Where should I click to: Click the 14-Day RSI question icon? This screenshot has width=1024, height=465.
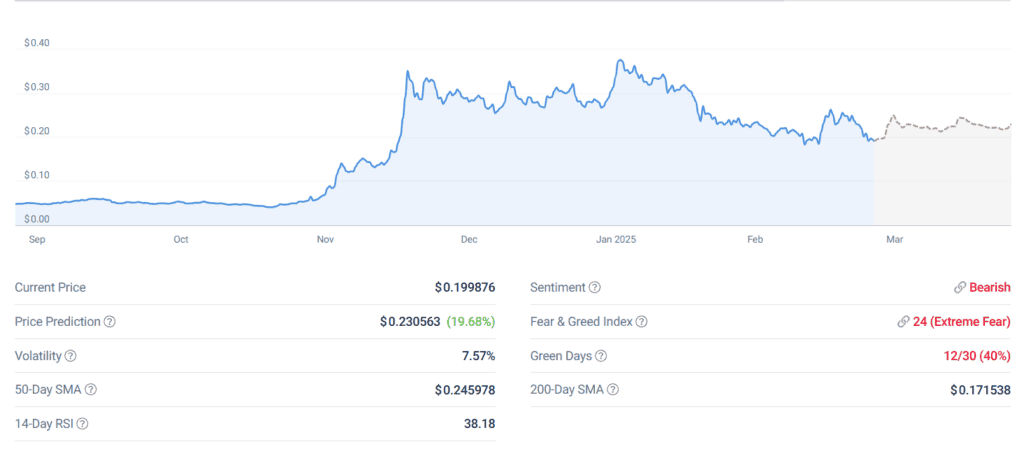click(x=82, y=424)
